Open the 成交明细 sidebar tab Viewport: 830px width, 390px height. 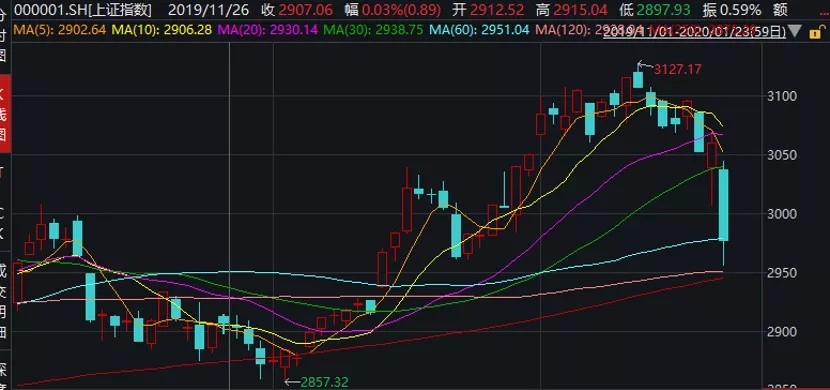[x=4, y=303]
